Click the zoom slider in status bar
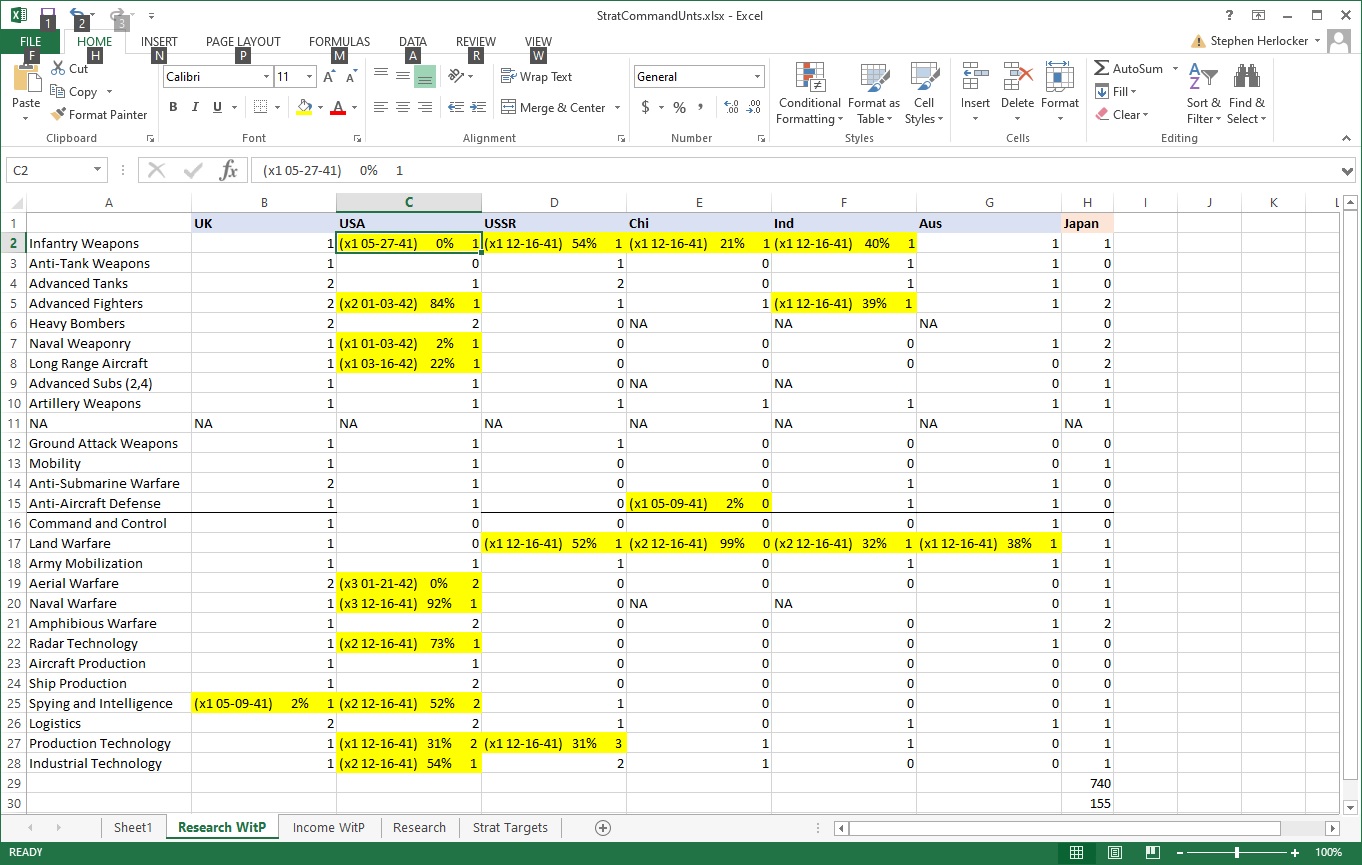Screen dimensions: 1362x865 (1237, 853)
